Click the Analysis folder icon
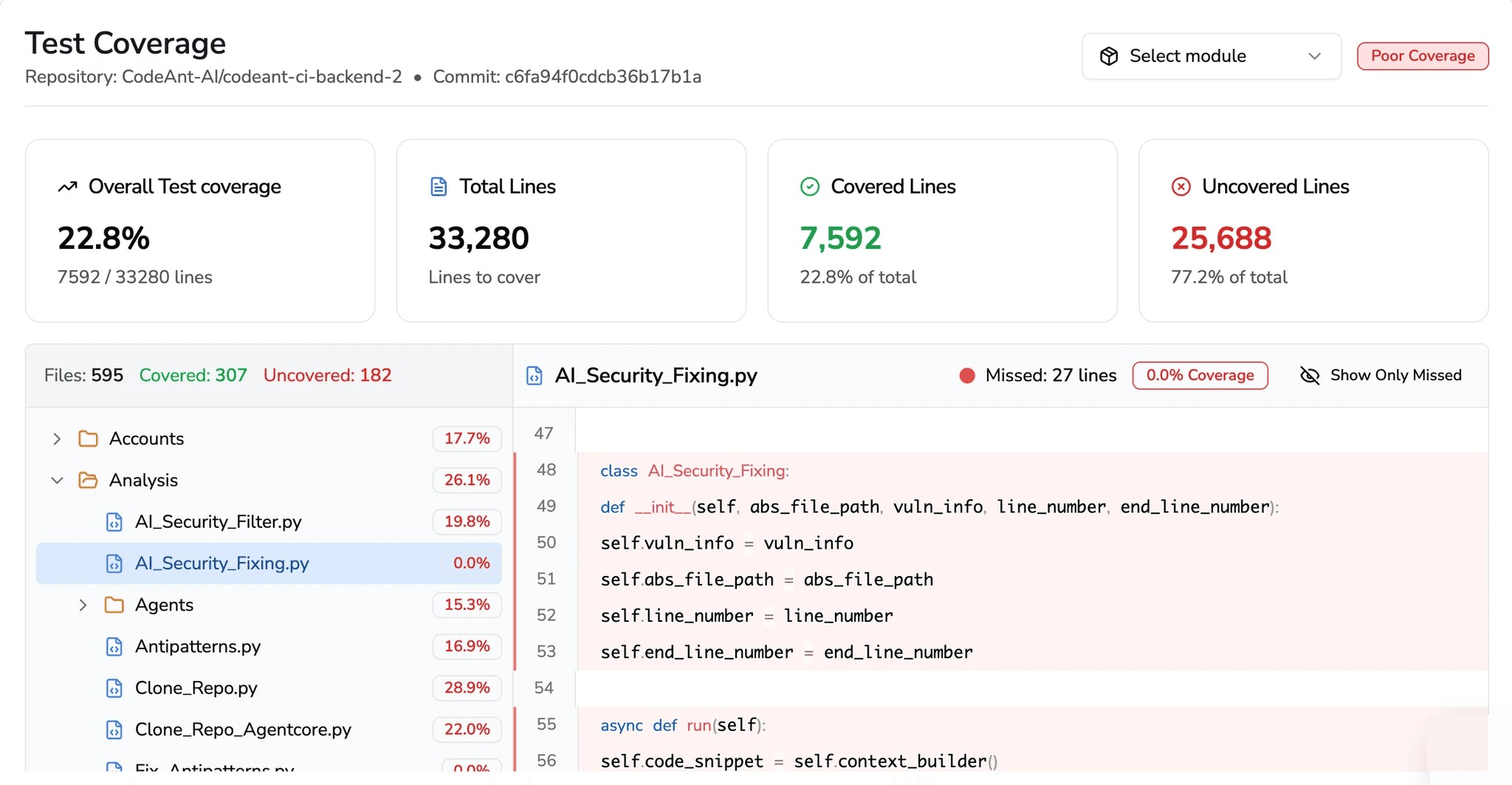 (88, 480)
